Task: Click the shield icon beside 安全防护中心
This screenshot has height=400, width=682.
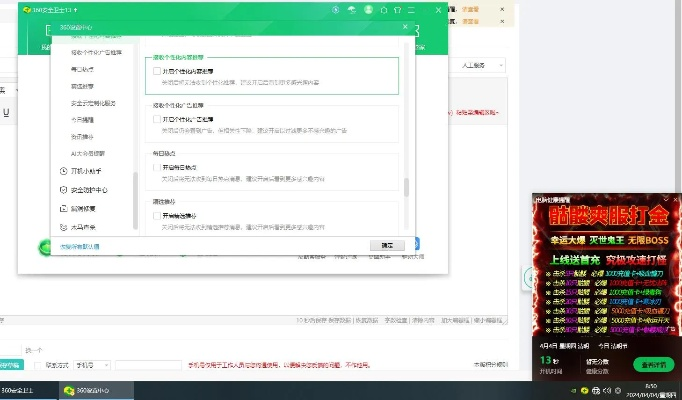Action: click(64, 190)
